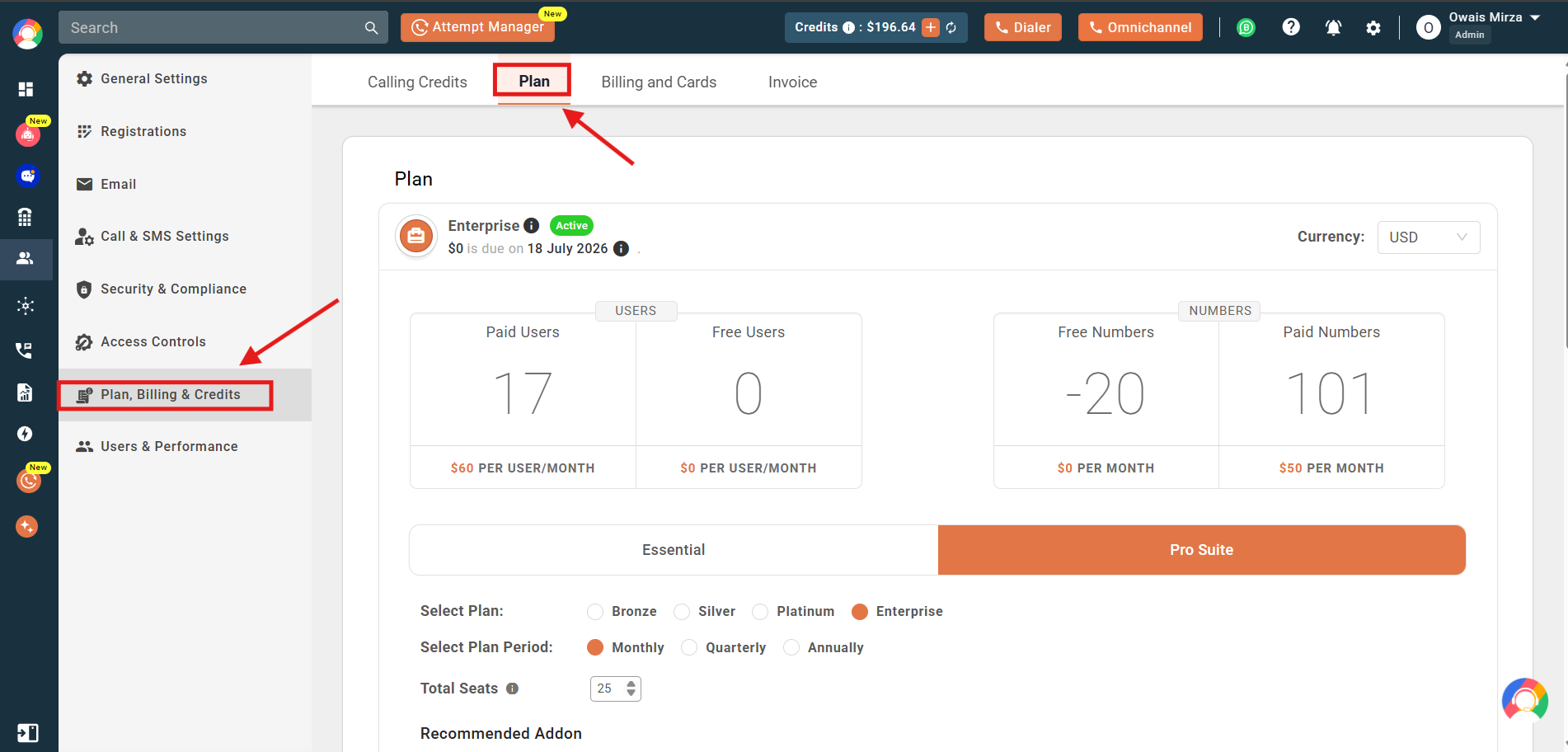Open Email settings in the sidebar
Viewport: 1568px width, 752px height.
(x=185, y=184)
